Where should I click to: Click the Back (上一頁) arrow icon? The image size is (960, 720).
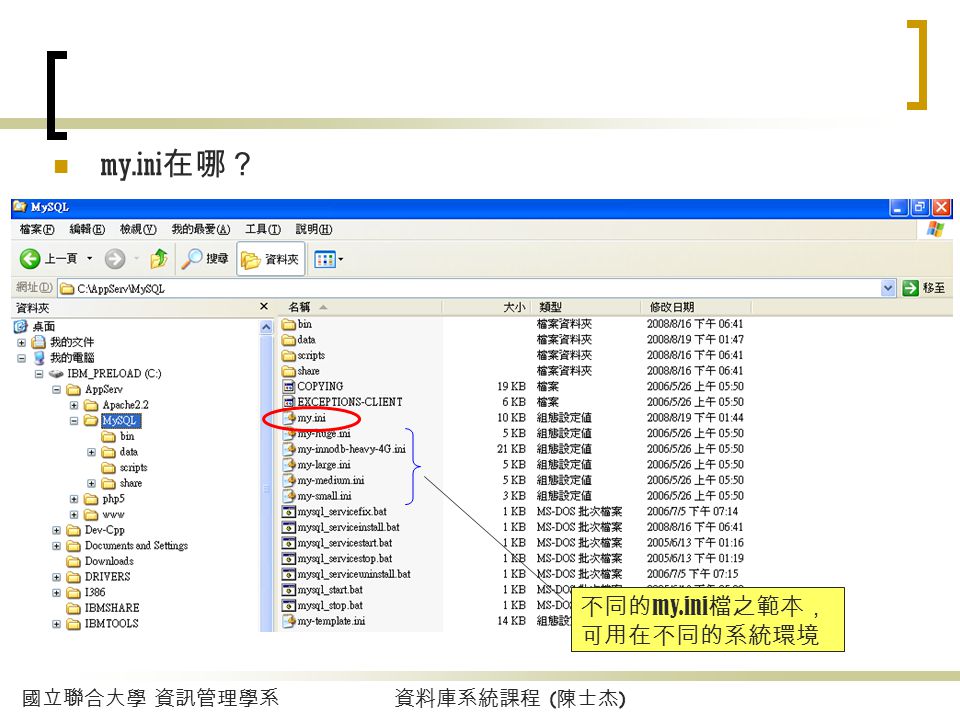30,259
